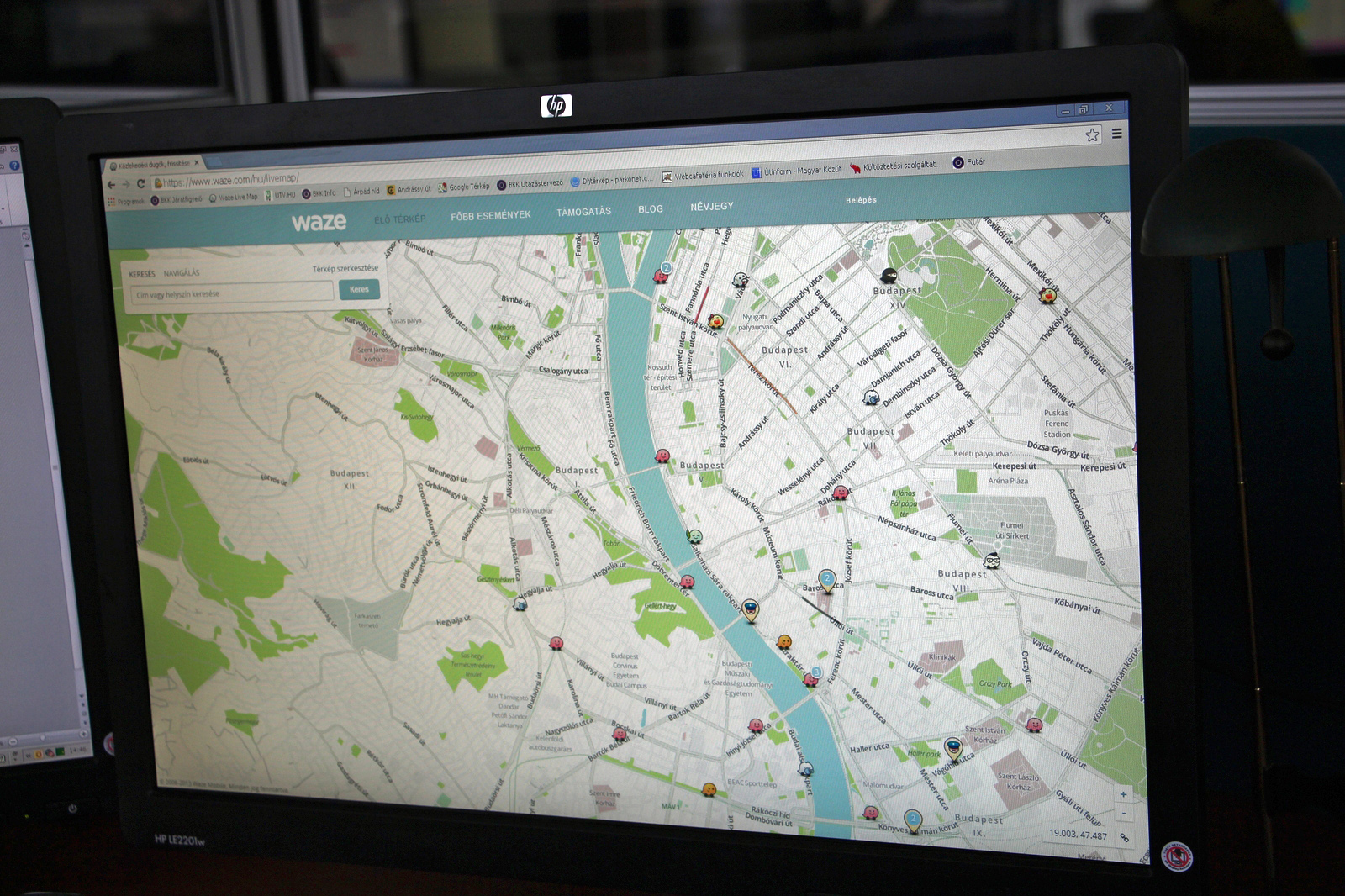The image size is (1345, 896).
Task: Open the Chrome hamburger menu
Action: coord(1116,134)
